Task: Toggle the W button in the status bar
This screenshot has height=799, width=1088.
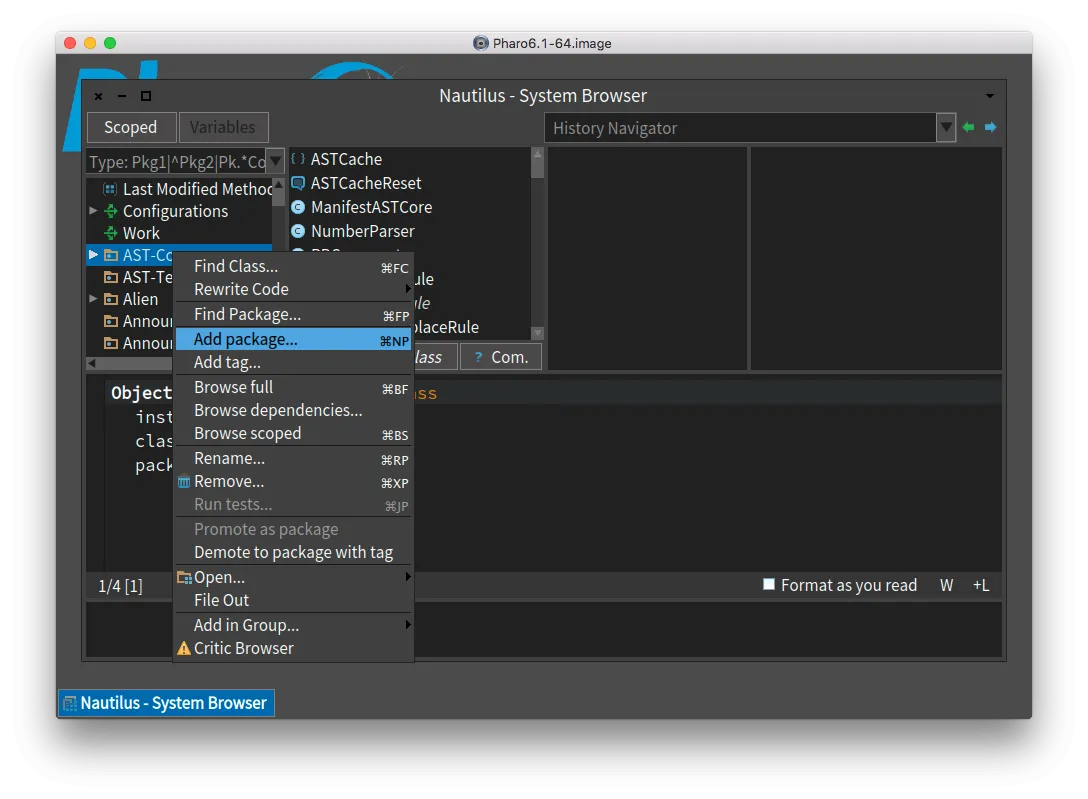Action: click(946, 585)
